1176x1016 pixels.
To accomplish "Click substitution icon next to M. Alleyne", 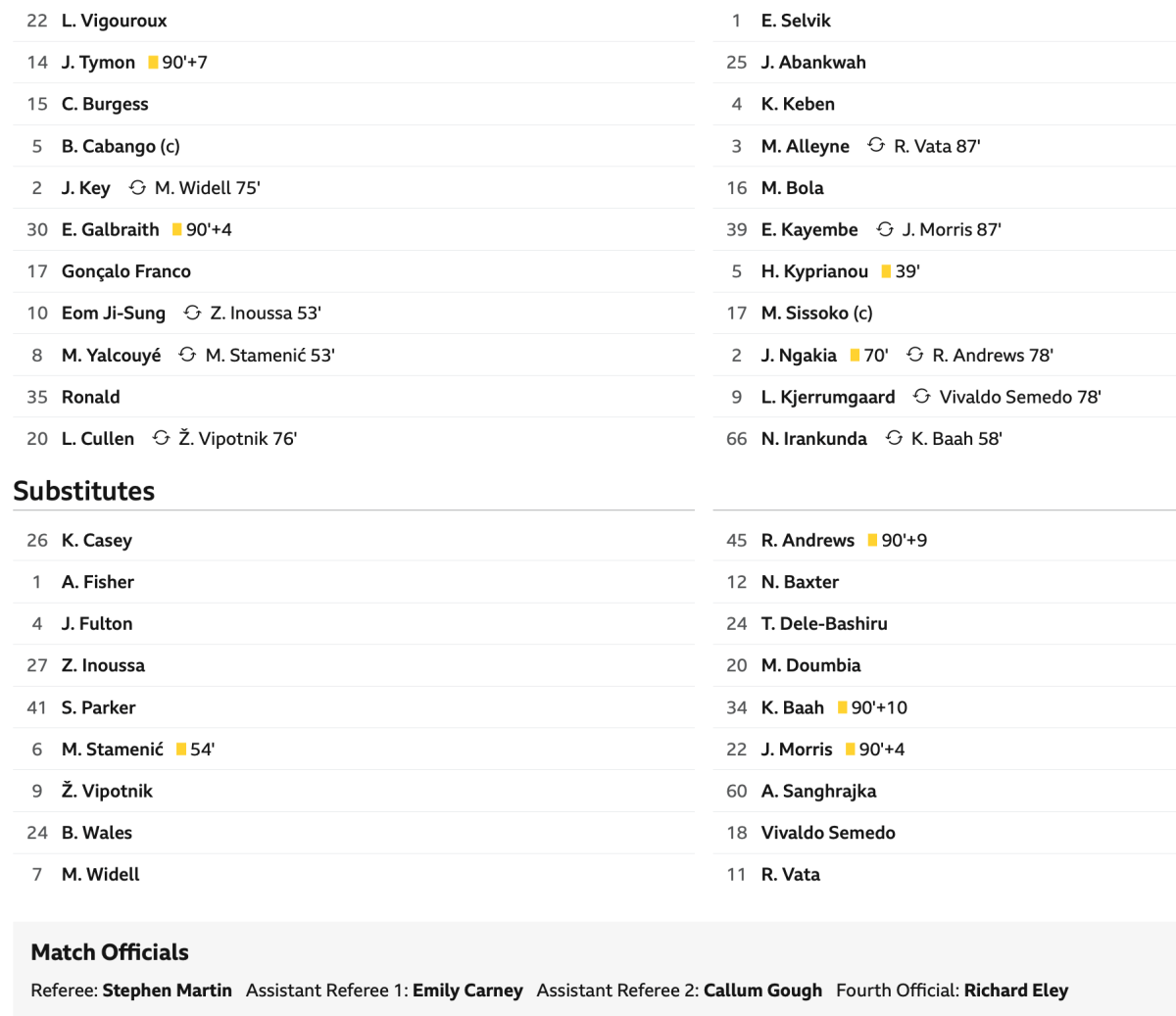I will tap(876, 145).
